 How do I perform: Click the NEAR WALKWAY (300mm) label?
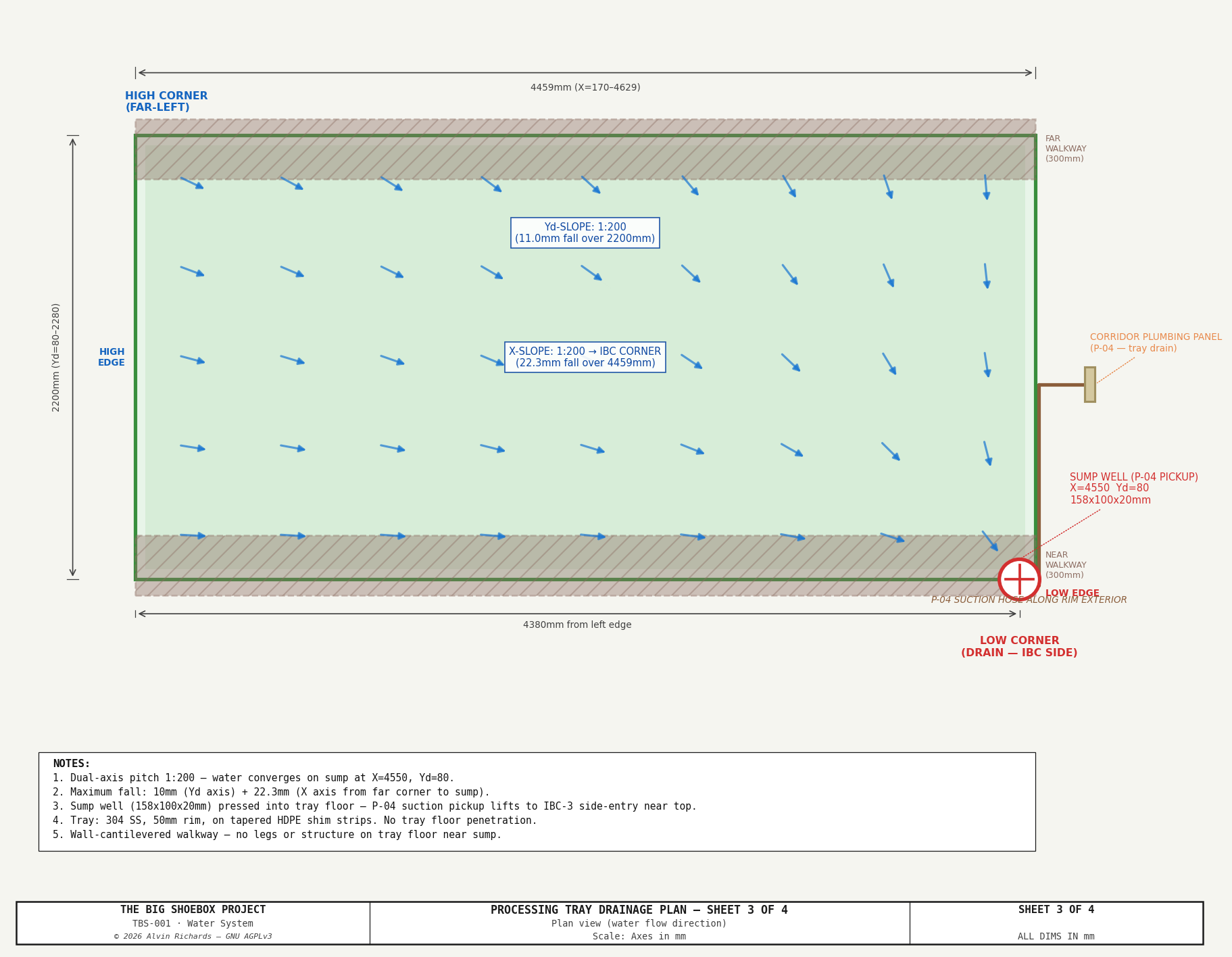1066,565
